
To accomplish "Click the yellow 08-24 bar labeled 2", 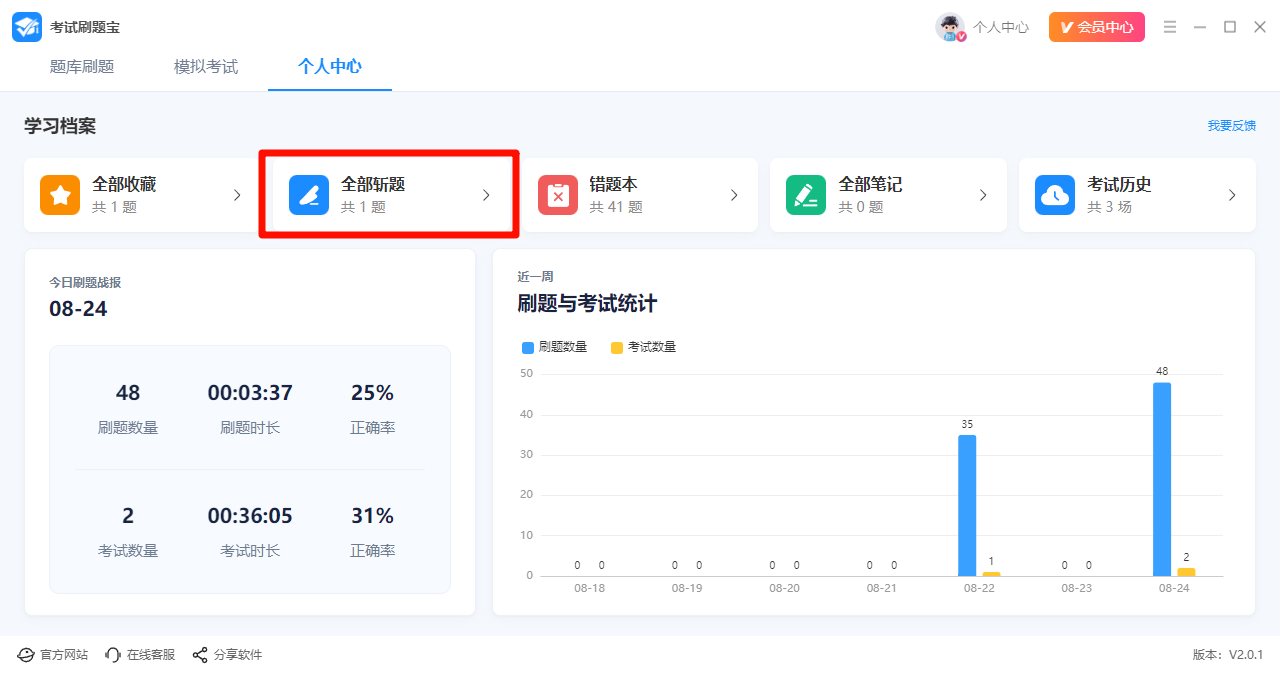I will (1186, 572).
